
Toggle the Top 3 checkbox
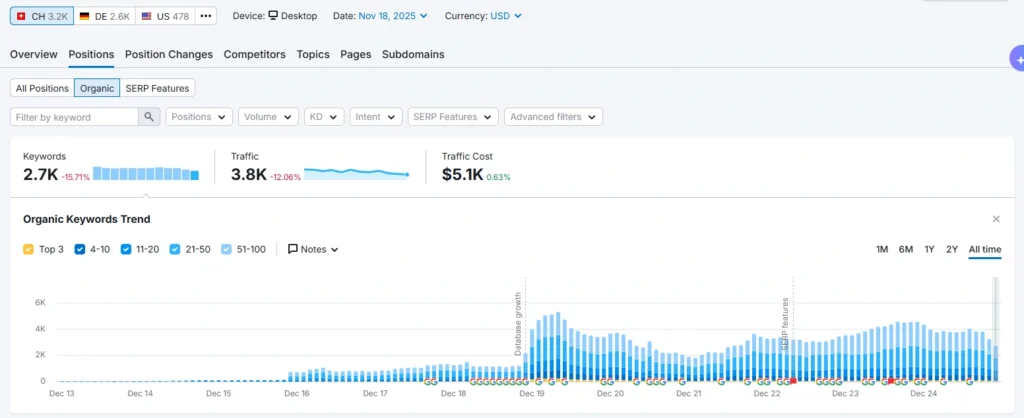pos(28,249)
